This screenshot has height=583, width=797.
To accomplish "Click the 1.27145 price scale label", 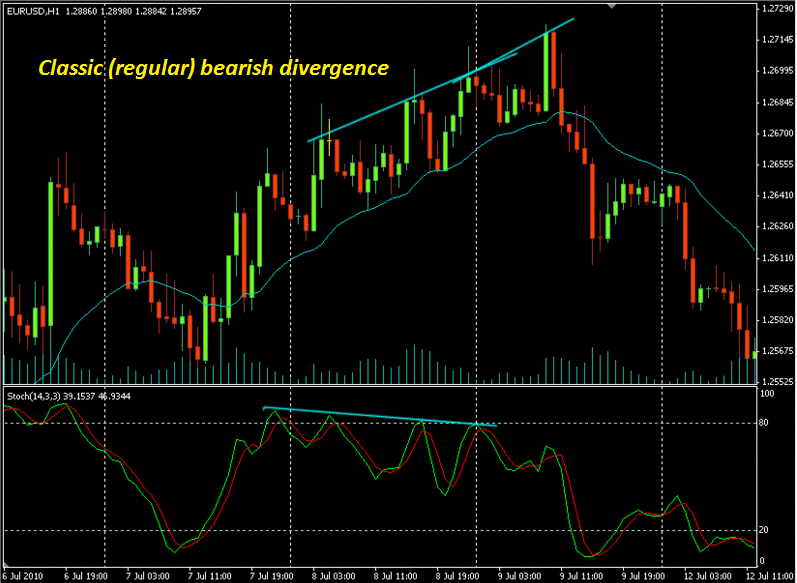I will coord(777,40).
